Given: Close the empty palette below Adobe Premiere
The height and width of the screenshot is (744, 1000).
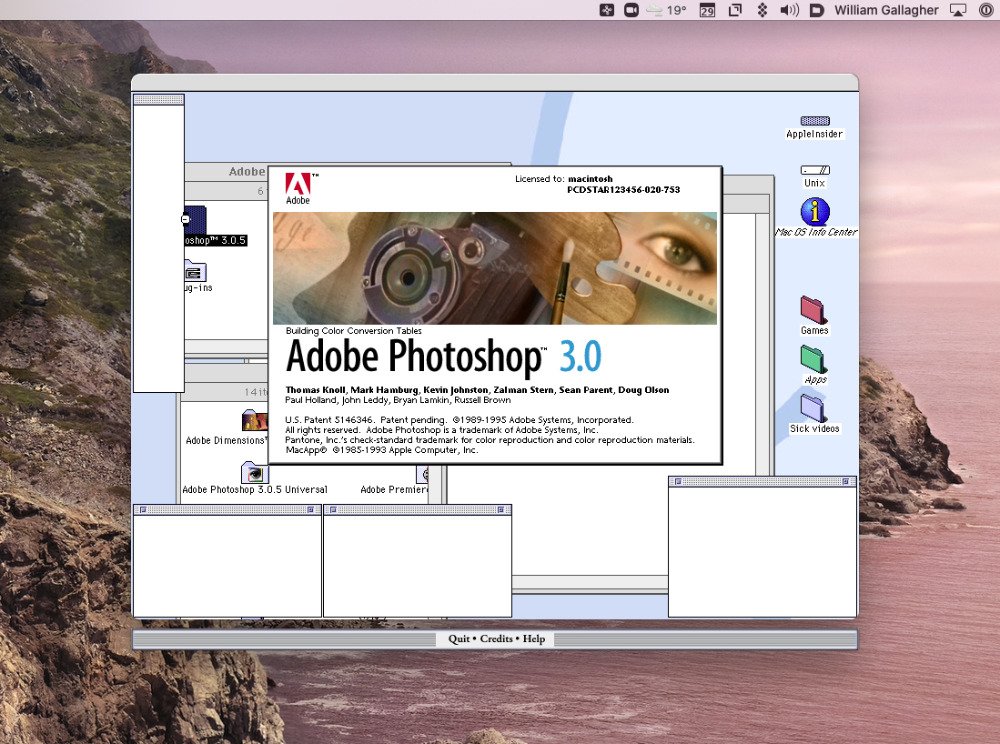Looking at the screenshot, I should (x=333, y=509).
